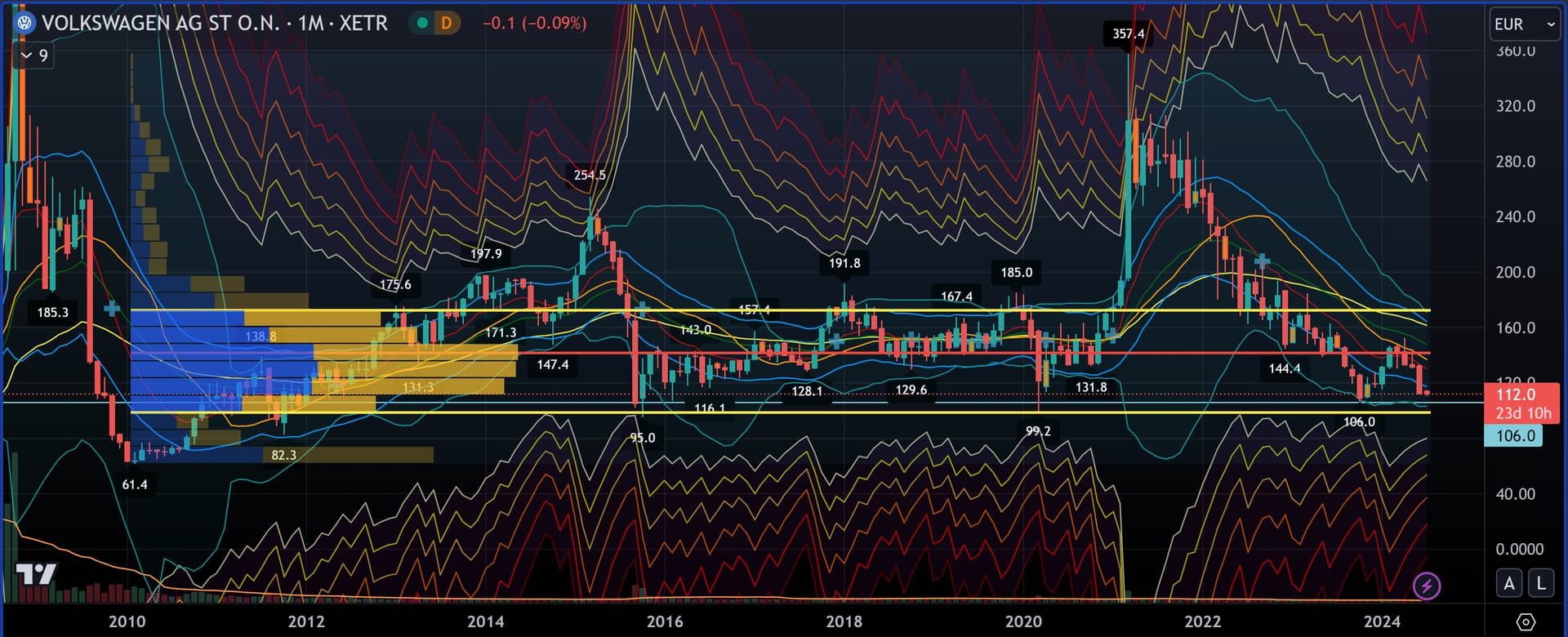The width and height of the screenshot is (1568, 637).
Task: Click the 2020 time axis label
Action: pyautogui.click(x=1023, y=621)
